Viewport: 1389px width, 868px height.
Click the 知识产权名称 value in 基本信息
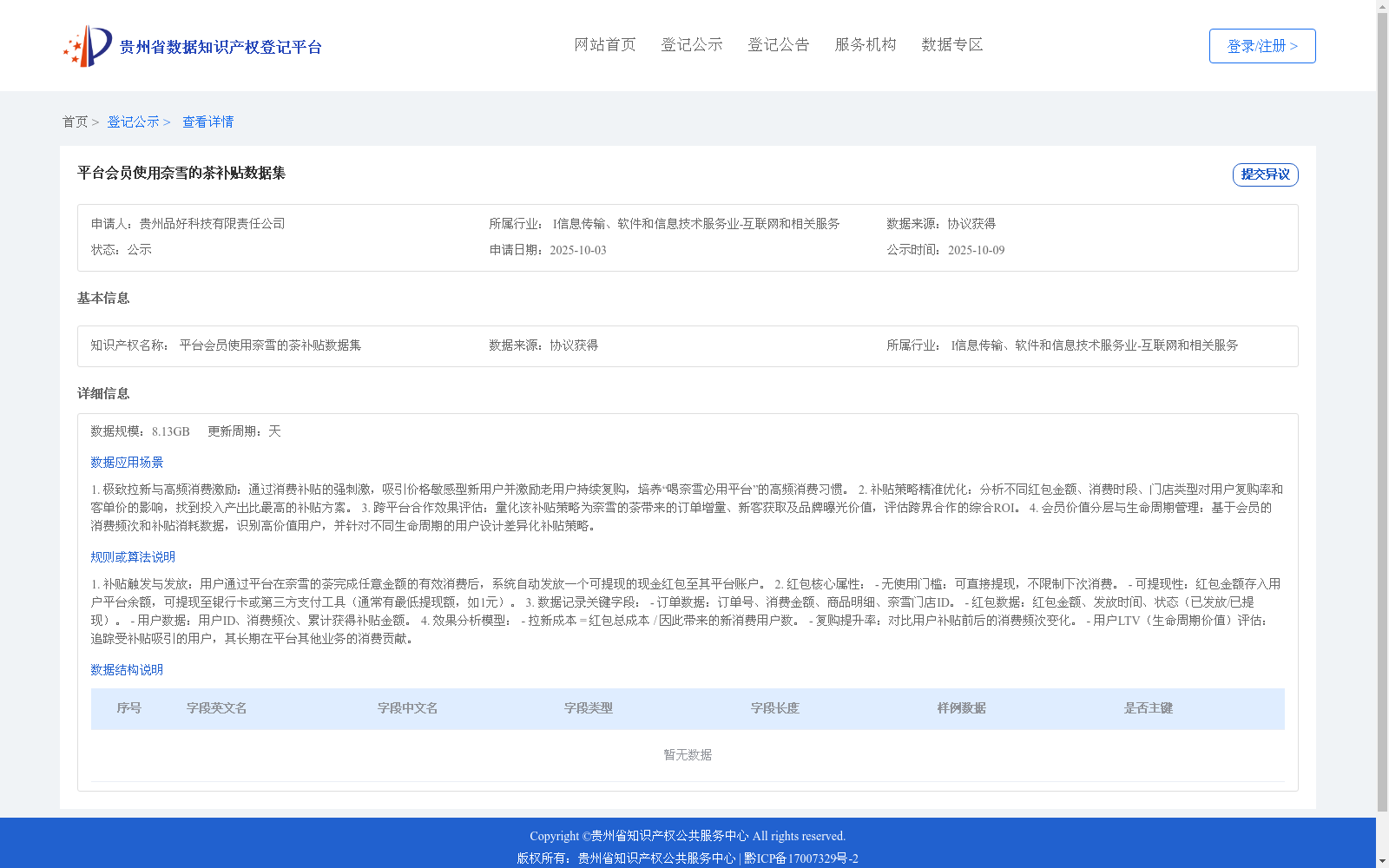pos(270,345)
